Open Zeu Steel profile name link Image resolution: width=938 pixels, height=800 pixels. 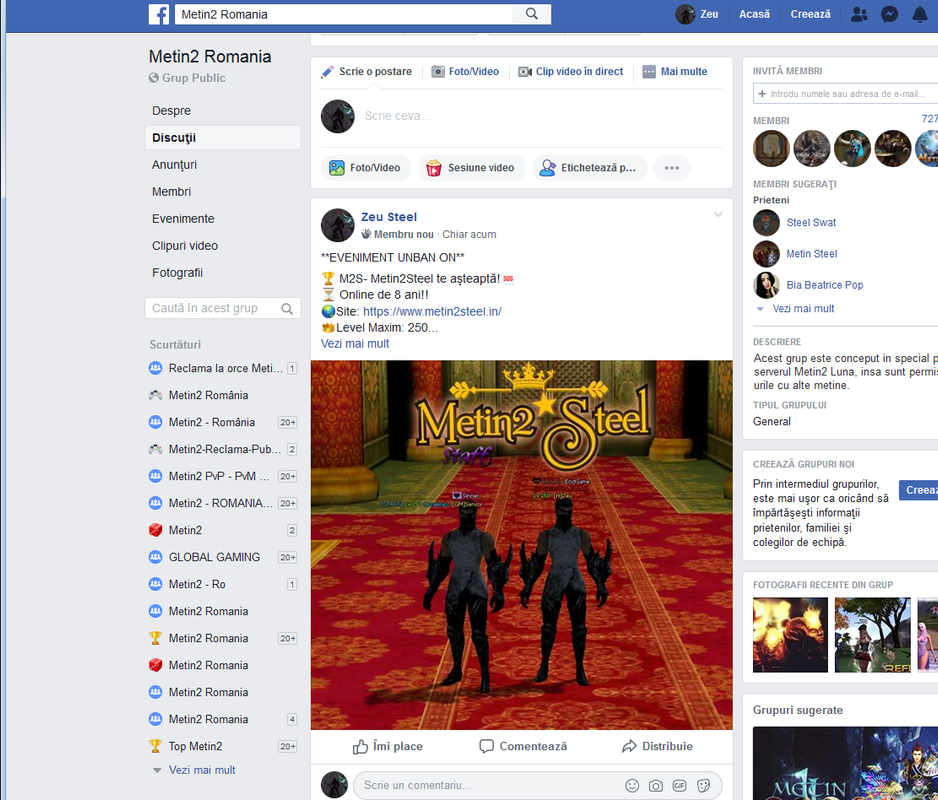coord(389,217)
